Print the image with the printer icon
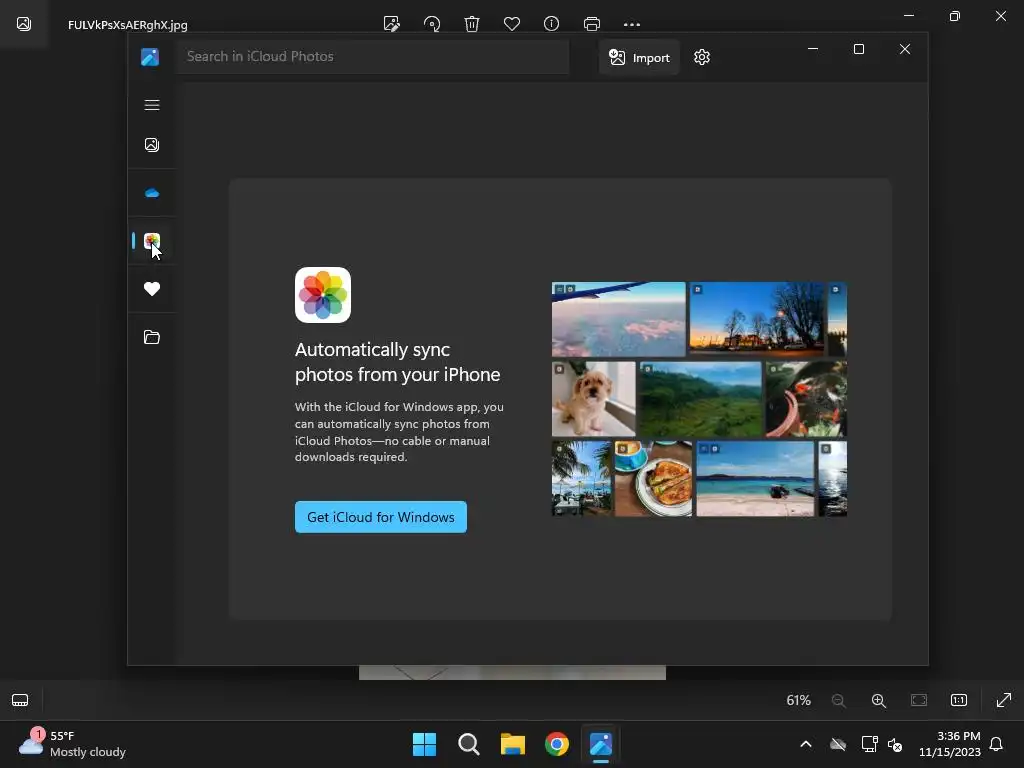This screenshot has height=768, width=1024. click(x=592, y=24)
